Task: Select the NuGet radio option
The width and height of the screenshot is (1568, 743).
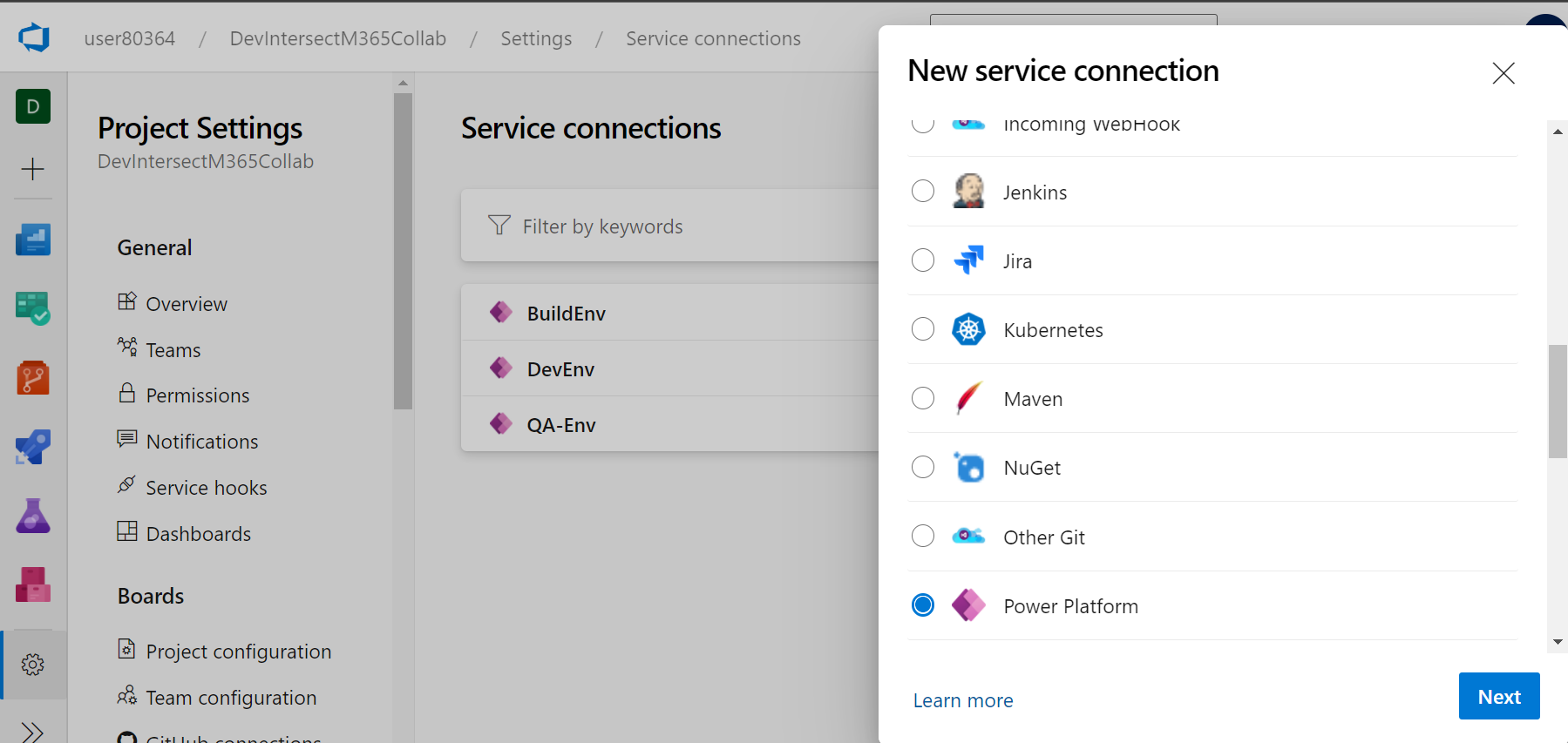Action: pos(923,468)
